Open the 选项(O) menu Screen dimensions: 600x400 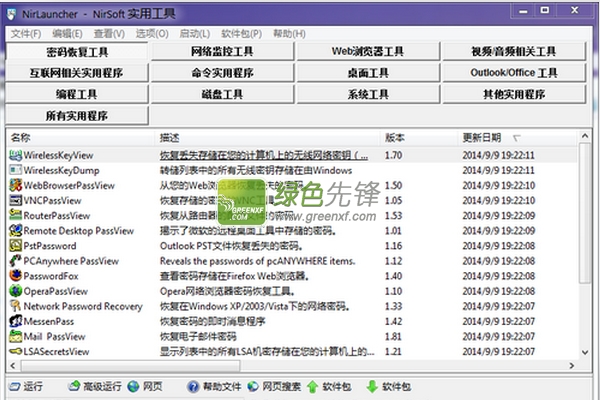tap(152, 34)
